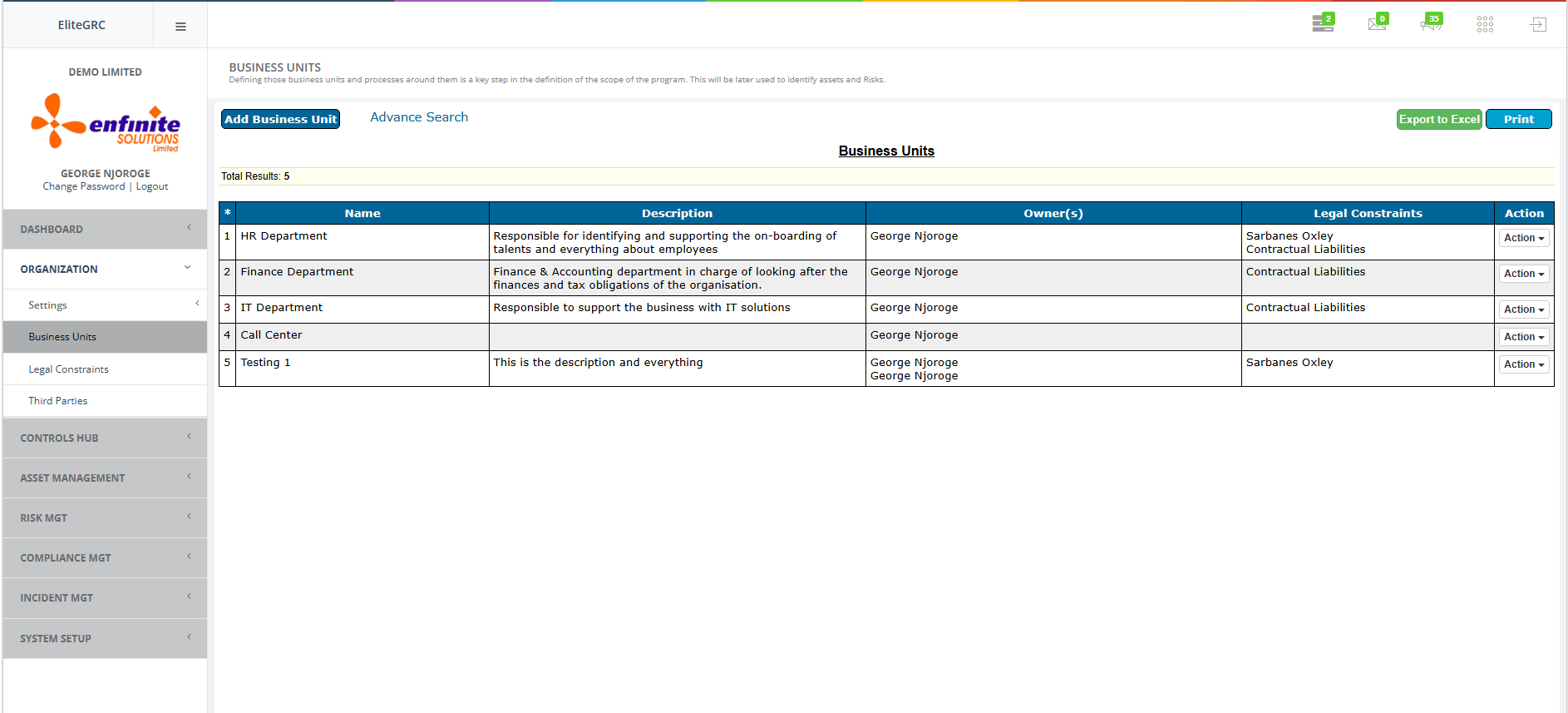Open the announcements icon with badge 35

(1432, 23)
